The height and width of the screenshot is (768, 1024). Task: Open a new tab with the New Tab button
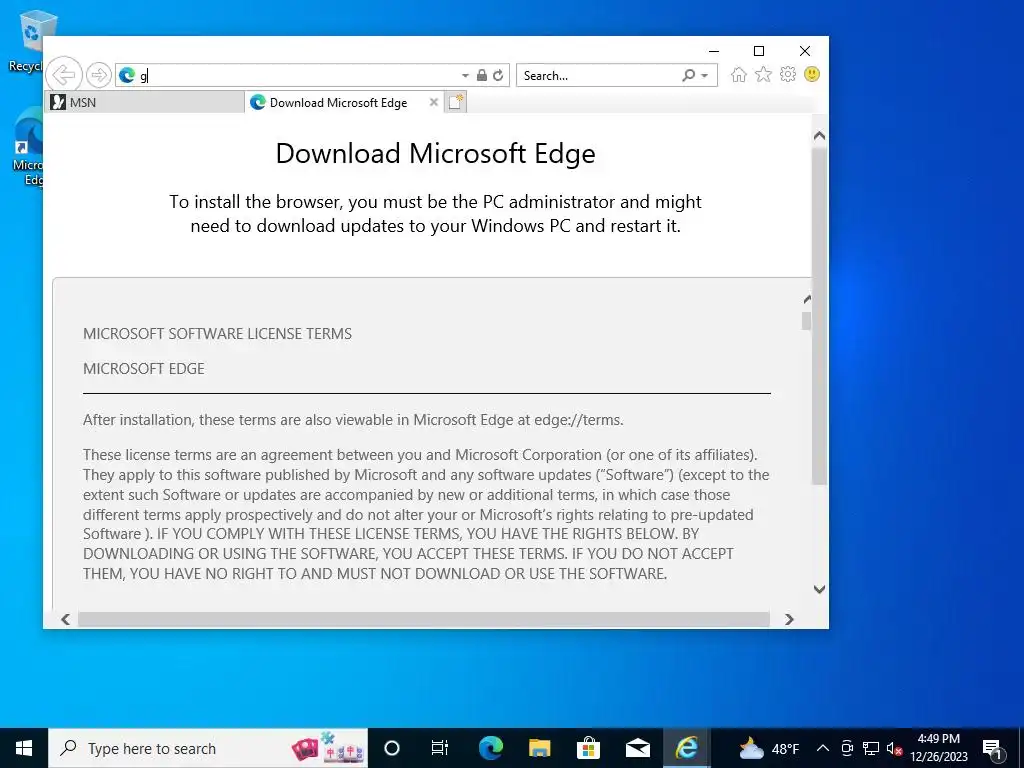456,102
